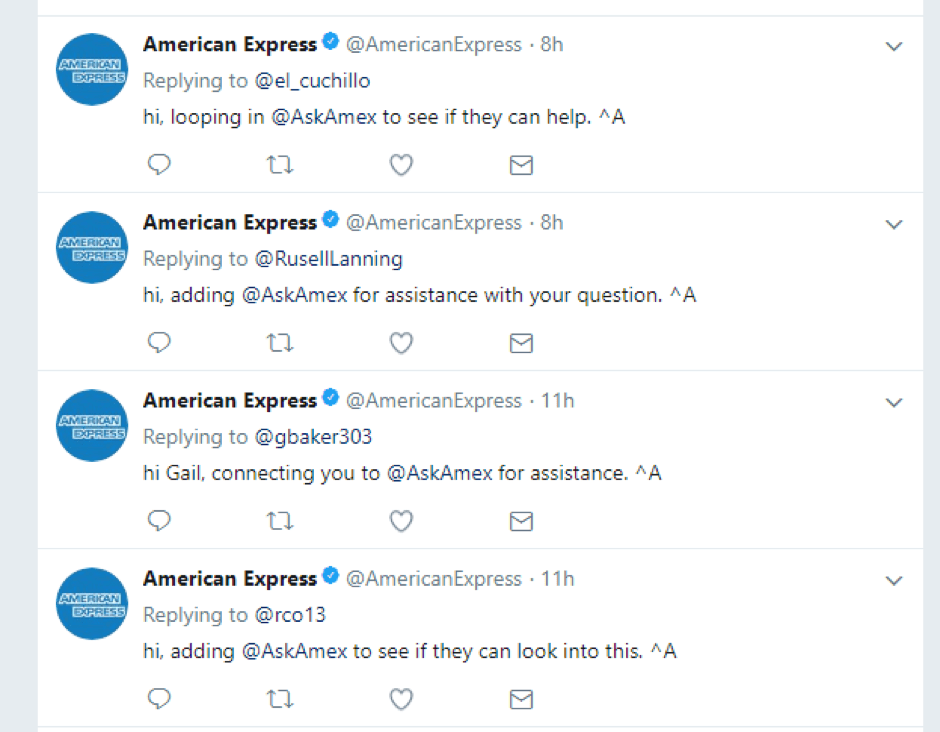Send the @el_cuchillo reply via direct message

pyautogui.click(x=521, y=165)
